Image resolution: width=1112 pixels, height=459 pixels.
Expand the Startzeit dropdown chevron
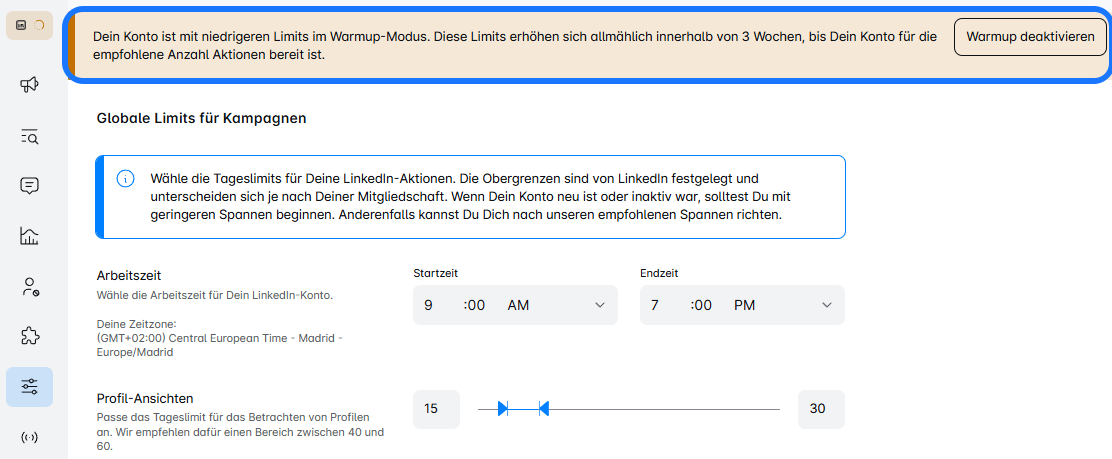[600, 305]
